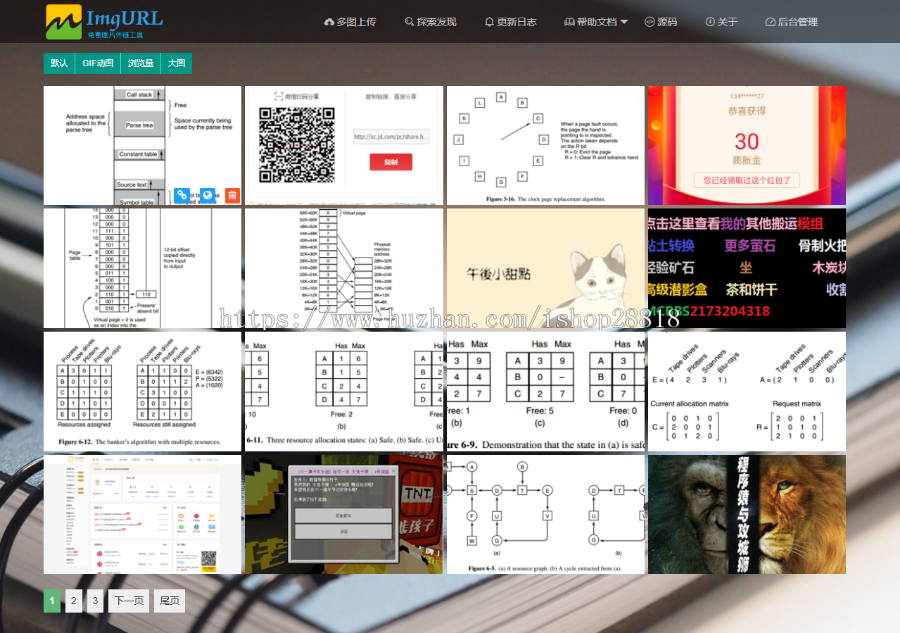Open the black 点击这里查看 colored text thumbnail
Screen dimensions: 900x633
pos(747,268)
